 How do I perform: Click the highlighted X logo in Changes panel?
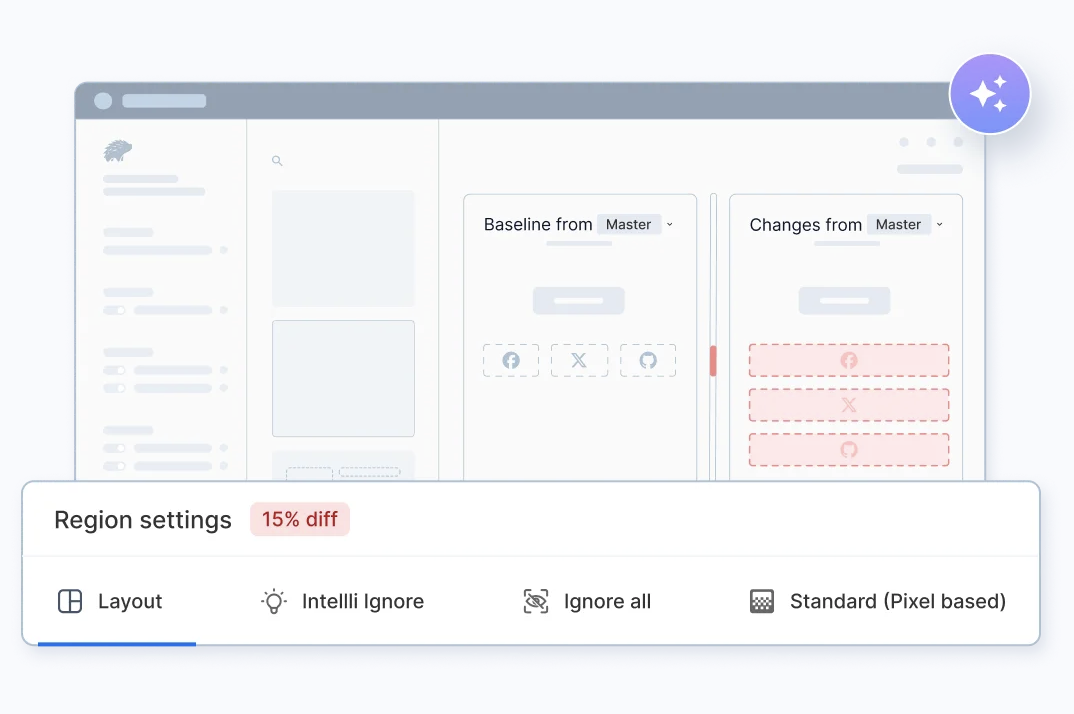click(x=849, y=405)
